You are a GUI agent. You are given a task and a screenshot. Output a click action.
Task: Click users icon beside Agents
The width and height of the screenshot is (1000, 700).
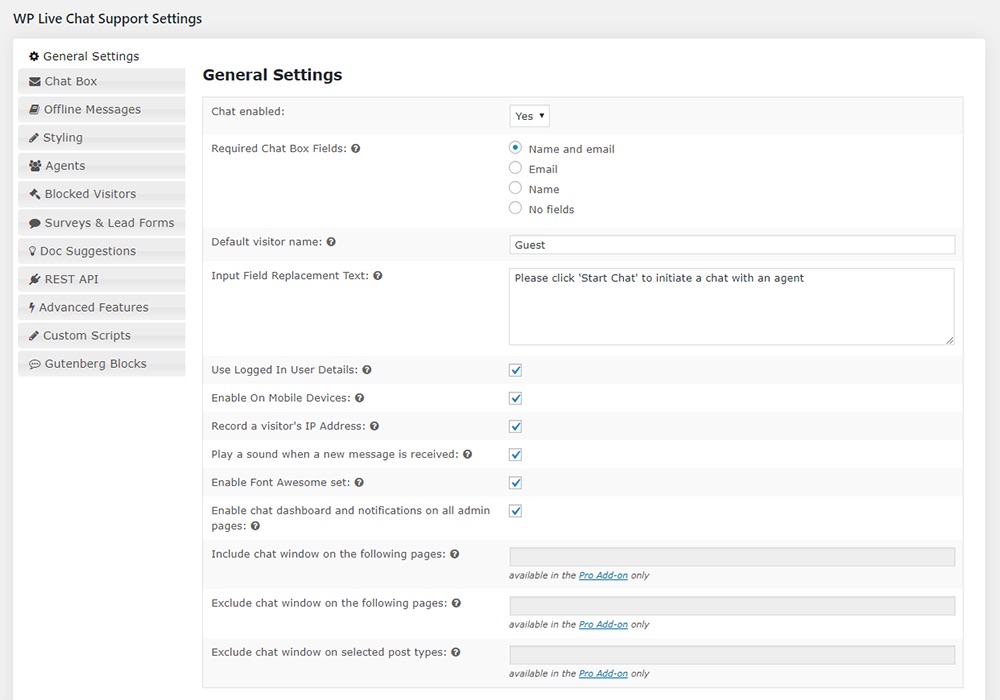pyautogui.click(x=35, y=166)
